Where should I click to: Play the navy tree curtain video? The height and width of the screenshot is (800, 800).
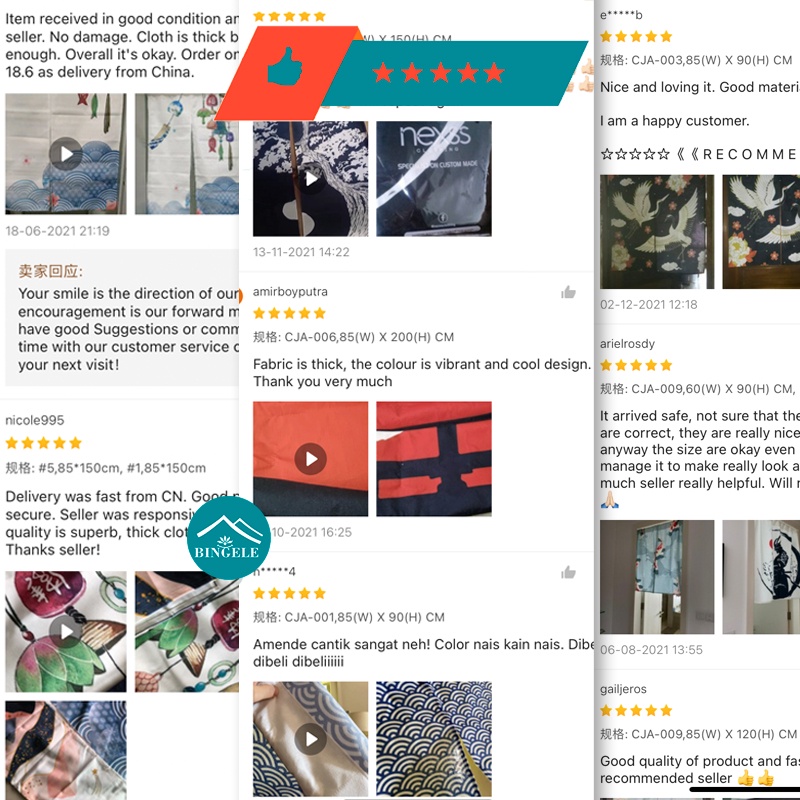coord(310,179)
